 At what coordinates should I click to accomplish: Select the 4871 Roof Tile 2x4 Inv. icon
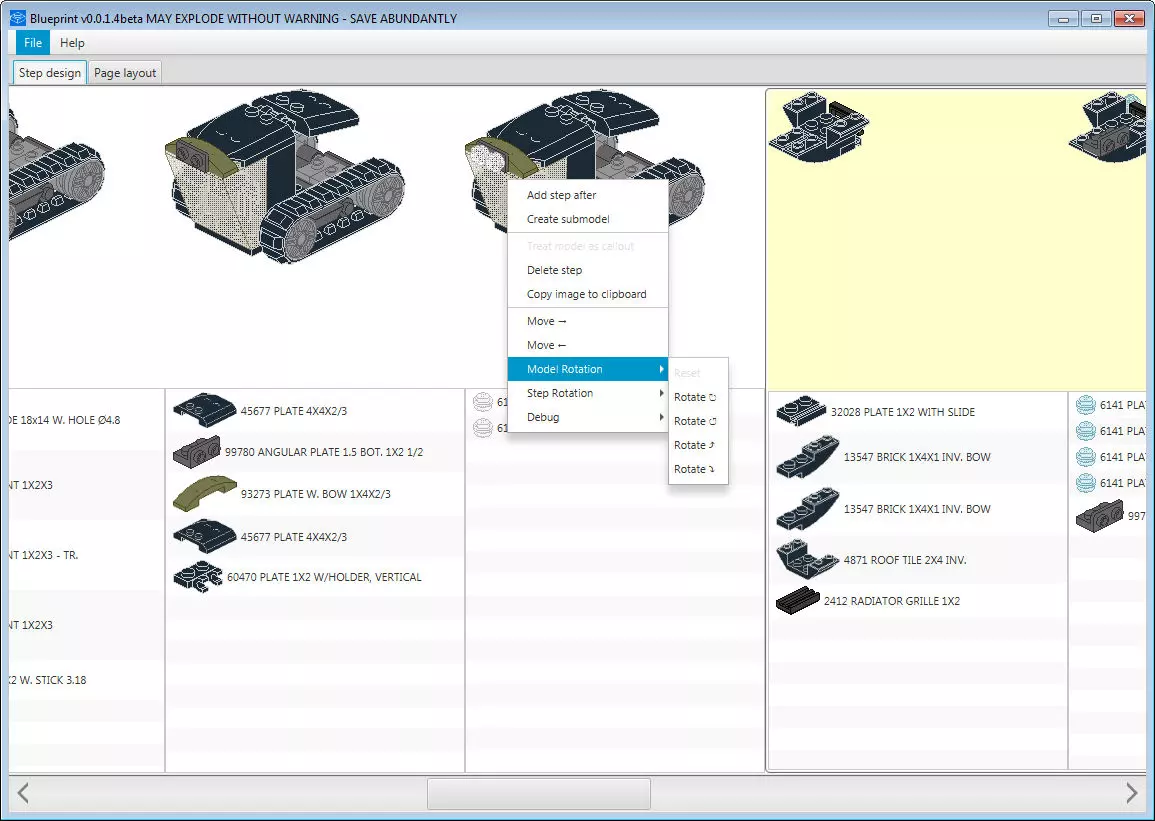click(x=807, y=560)
